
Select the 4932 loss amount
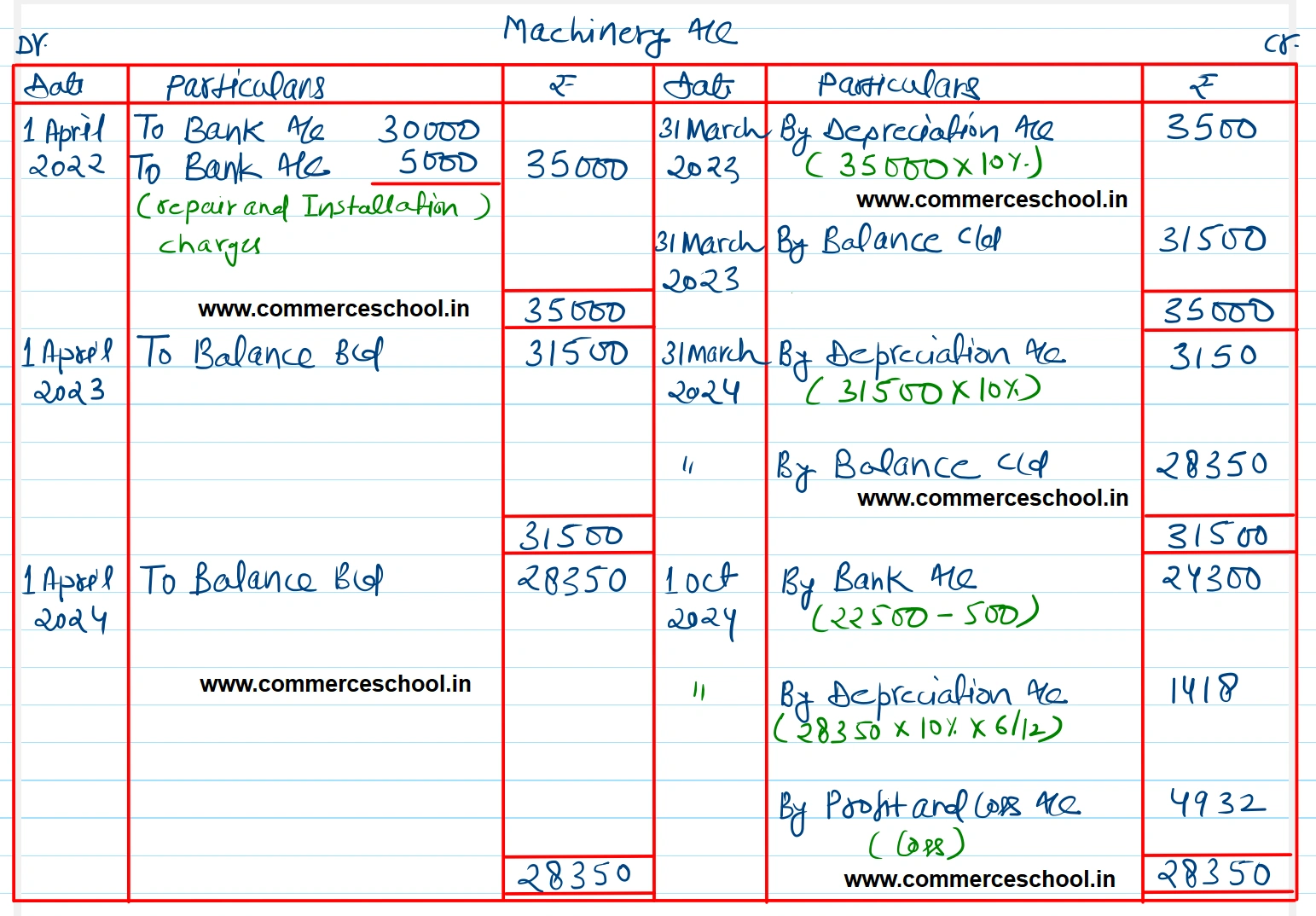[x=1216, y=803]
